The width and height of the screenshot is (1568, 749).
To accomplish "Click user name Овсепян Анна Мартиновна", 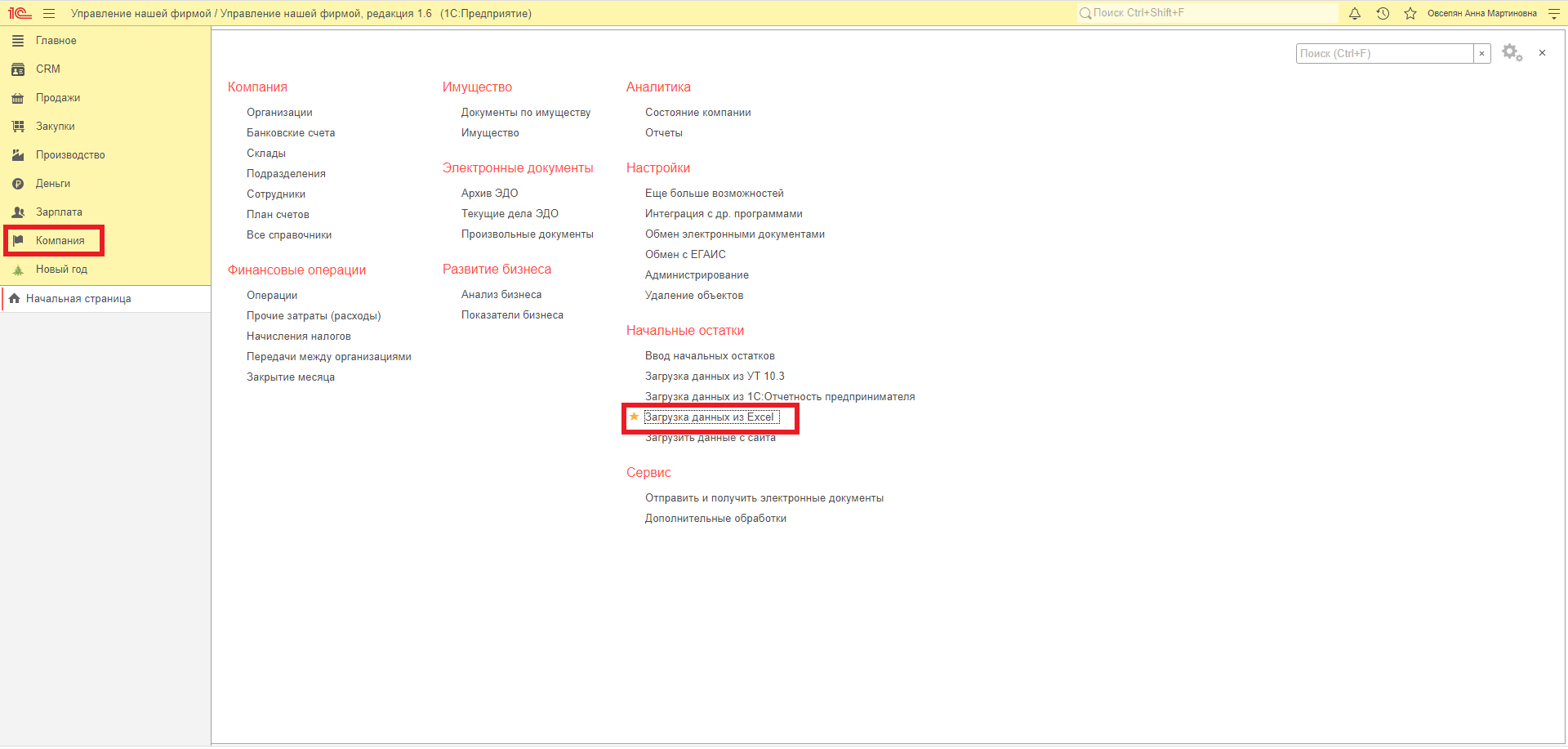I will [1482, 13].
